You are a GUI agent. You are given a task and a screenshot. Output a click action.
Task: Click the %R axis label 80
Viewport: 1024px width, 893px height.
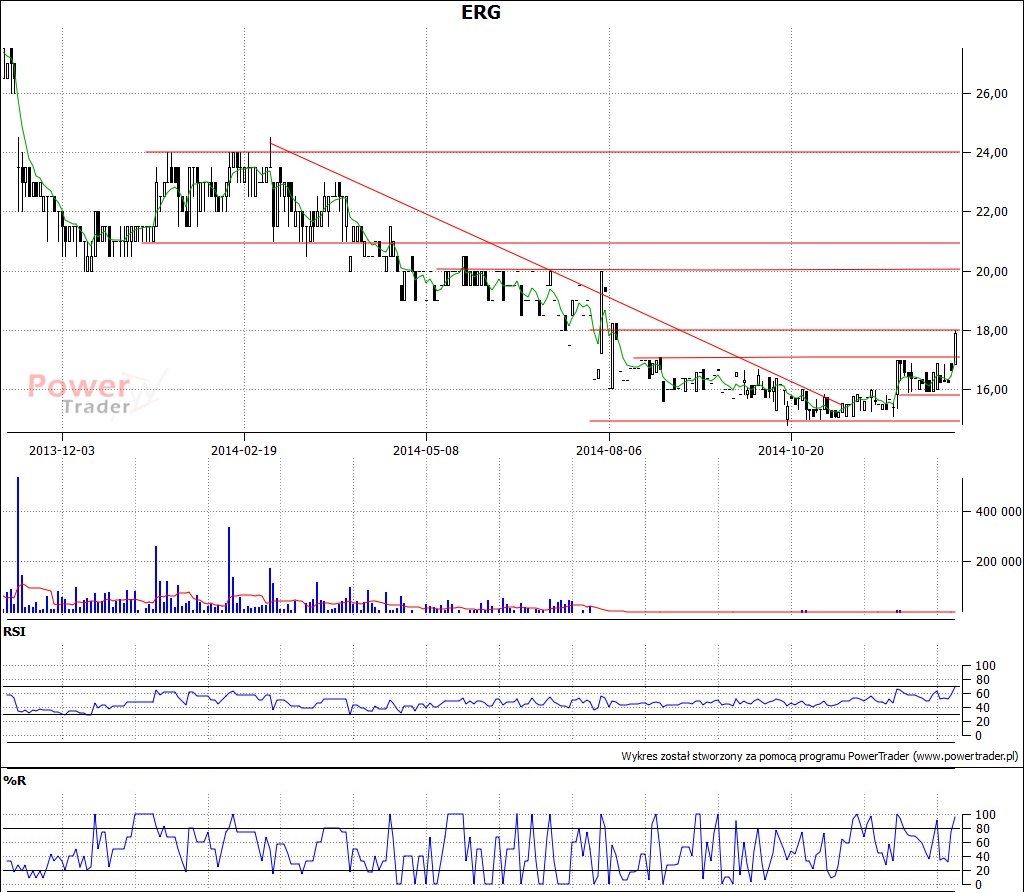pyautogui.click(x=983, y=829)
